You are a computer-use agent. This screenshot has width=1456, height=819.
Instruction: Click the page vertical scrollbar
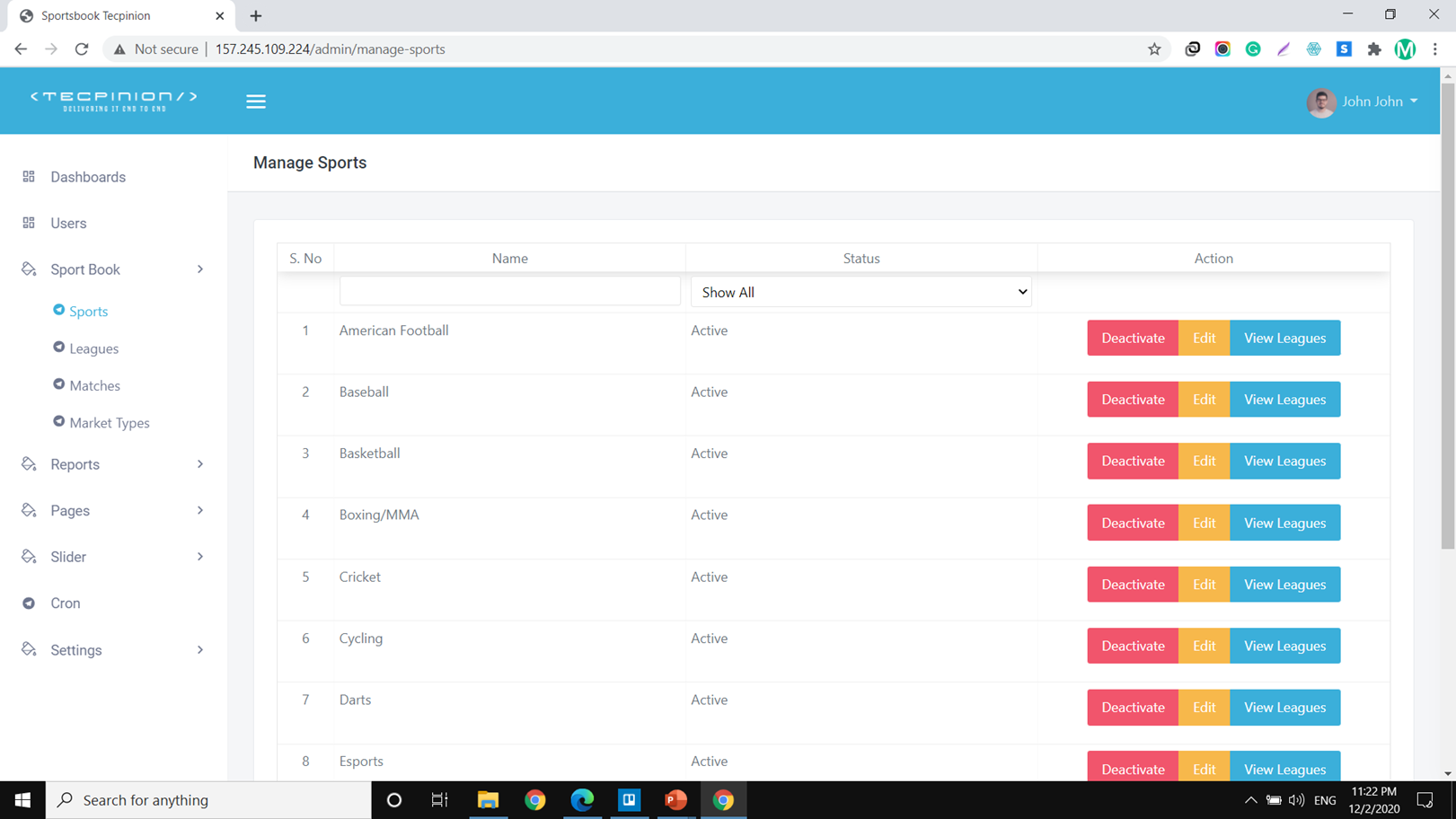point(1448,314)
